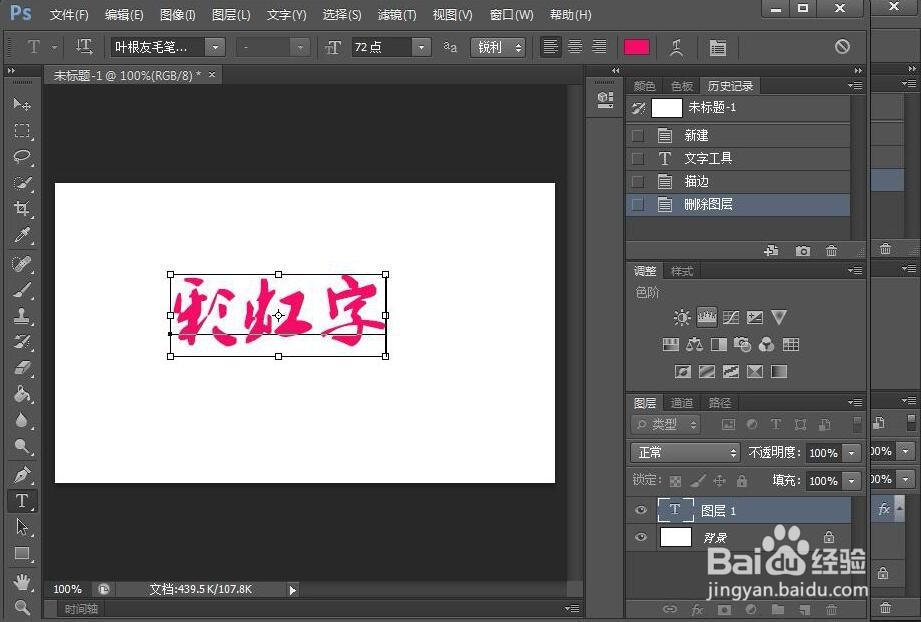Select the Move tool
This screenshot has height=622, width=921.
[x=22, y=105]
